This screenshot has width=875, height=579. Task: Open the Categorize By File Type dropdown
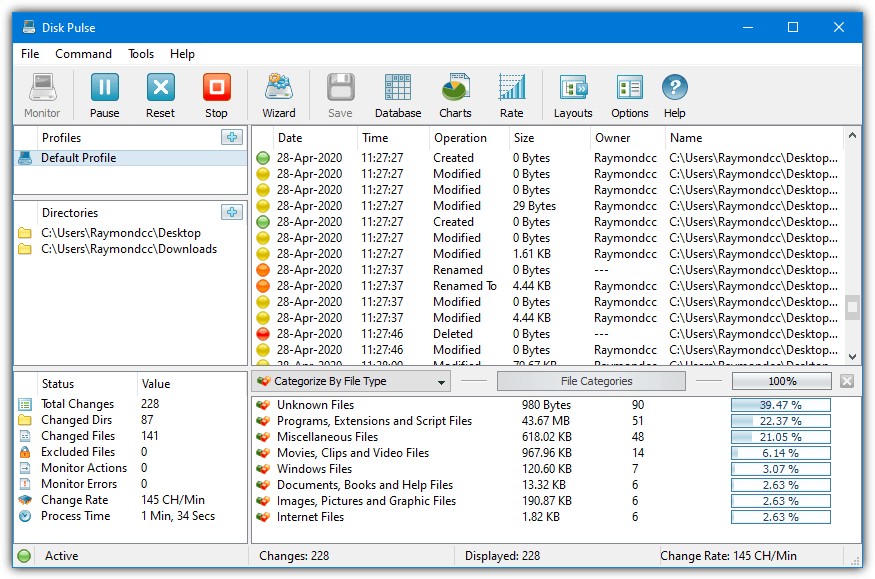point(352,382)
